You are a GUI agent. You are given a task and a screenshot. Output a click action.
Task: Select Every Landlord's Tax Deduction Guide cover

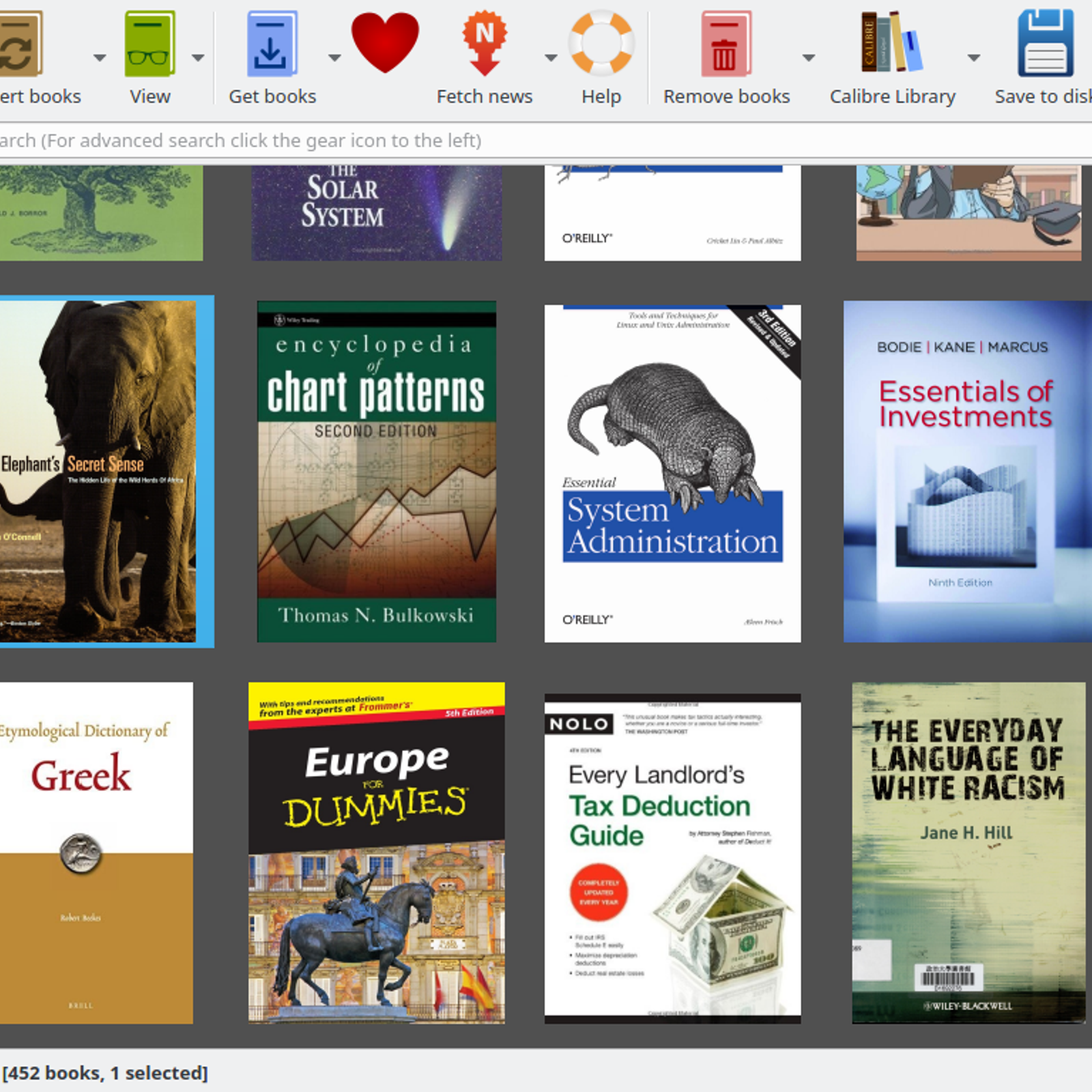(x=672, y=859)
